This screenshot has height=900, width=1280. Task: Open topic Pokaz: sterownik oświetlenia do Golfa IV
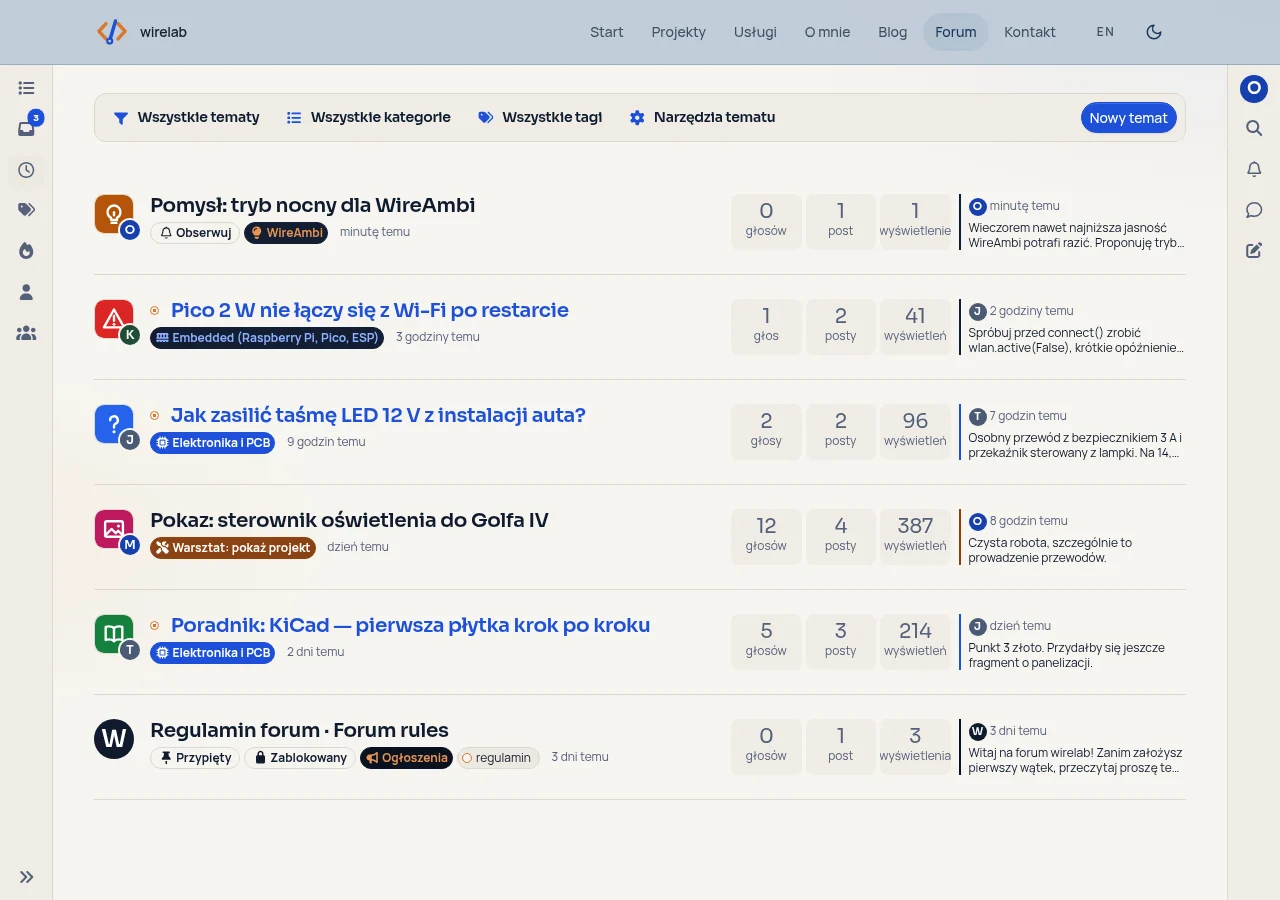(x=349, y=520)
